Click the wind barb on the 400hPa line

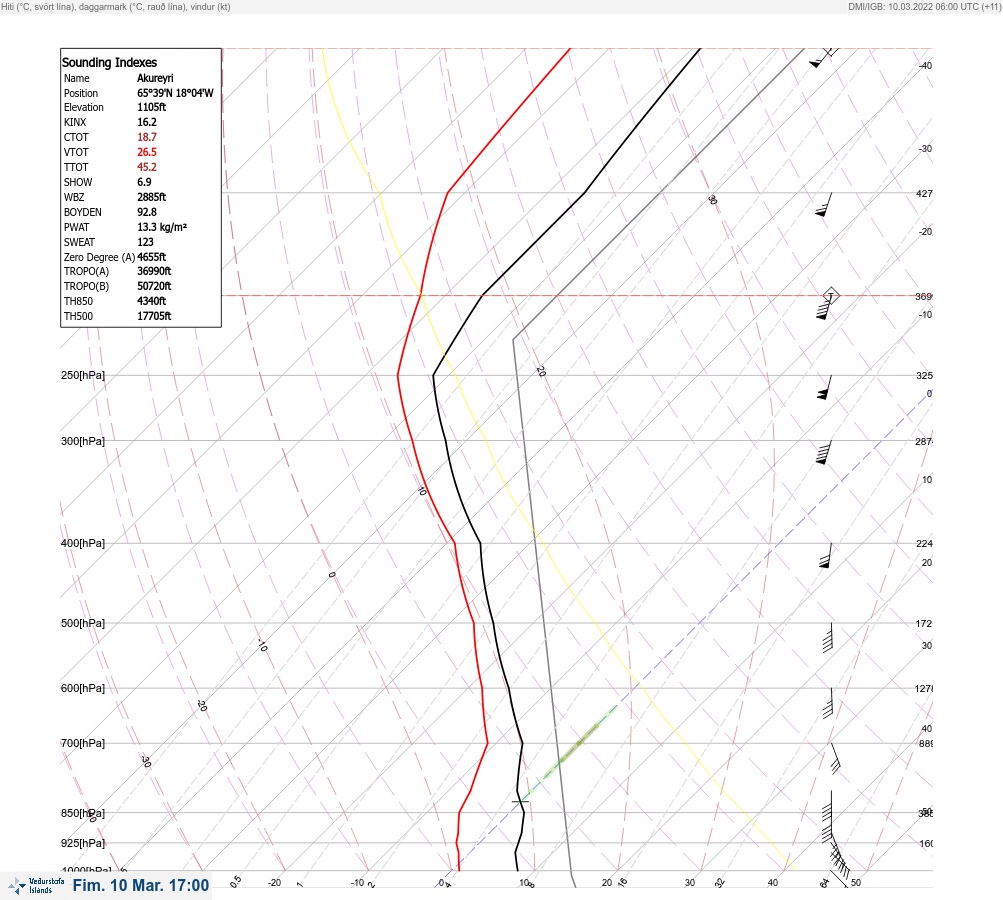tap(826, 555)
